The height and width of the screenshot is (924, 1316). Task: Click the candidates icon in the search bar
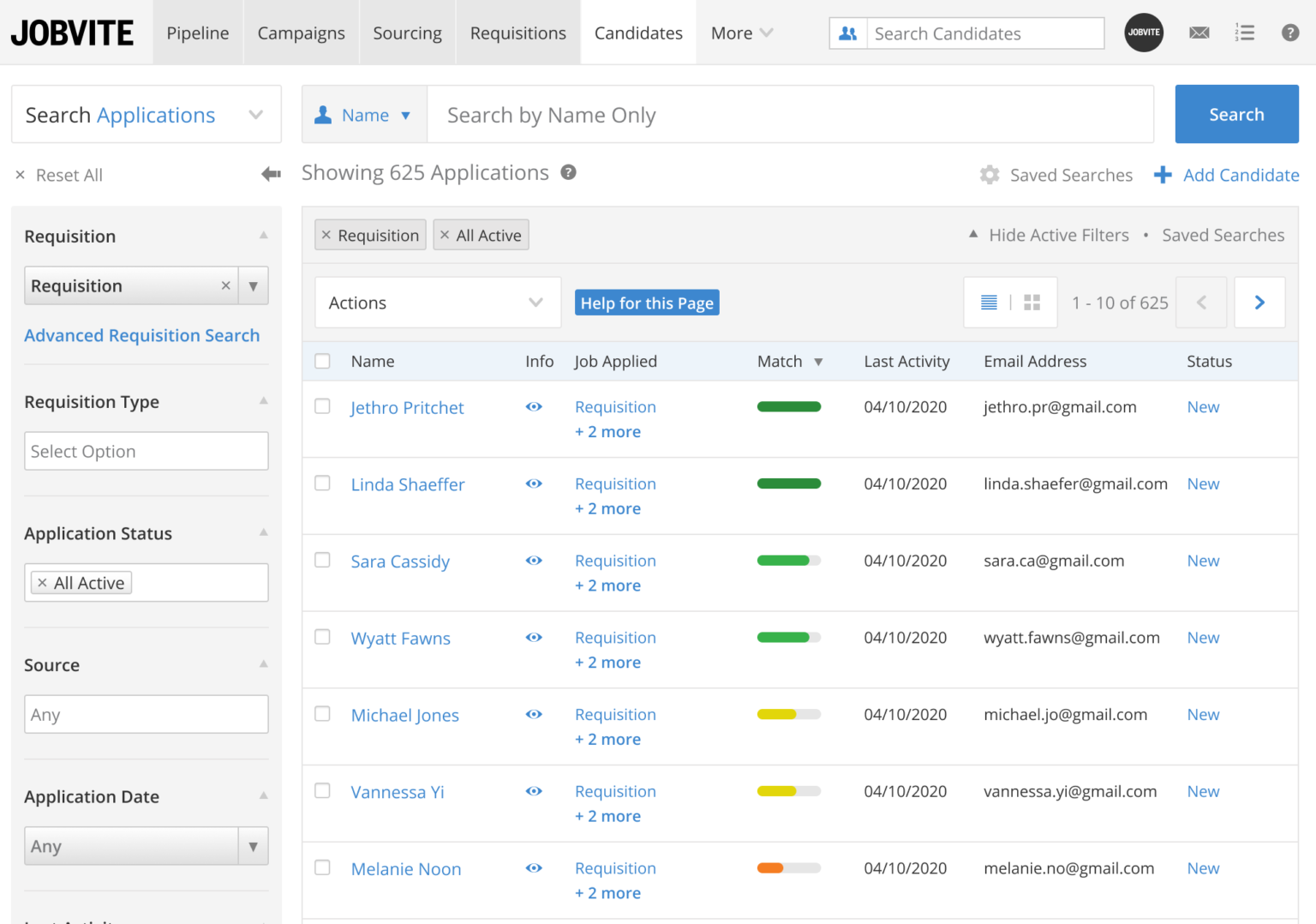pos(848,33)
